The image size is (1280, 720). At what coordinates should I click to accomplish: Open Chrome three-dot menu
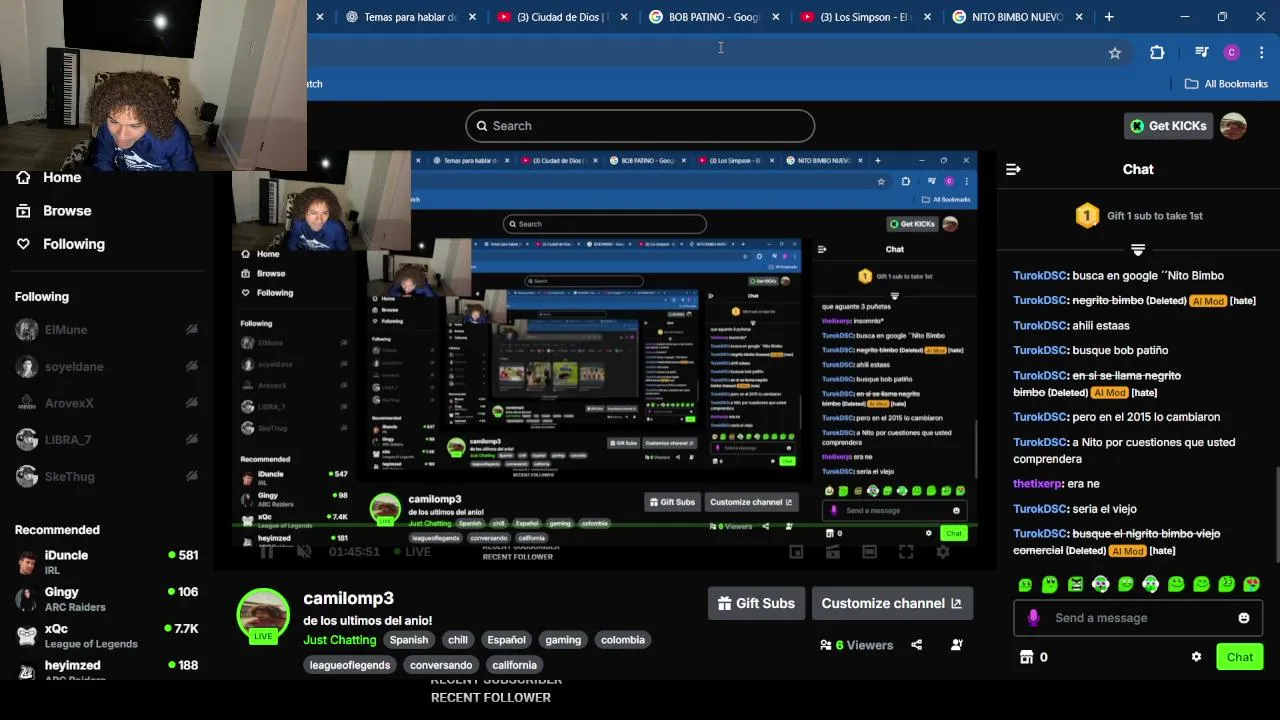click(1262, 53)
